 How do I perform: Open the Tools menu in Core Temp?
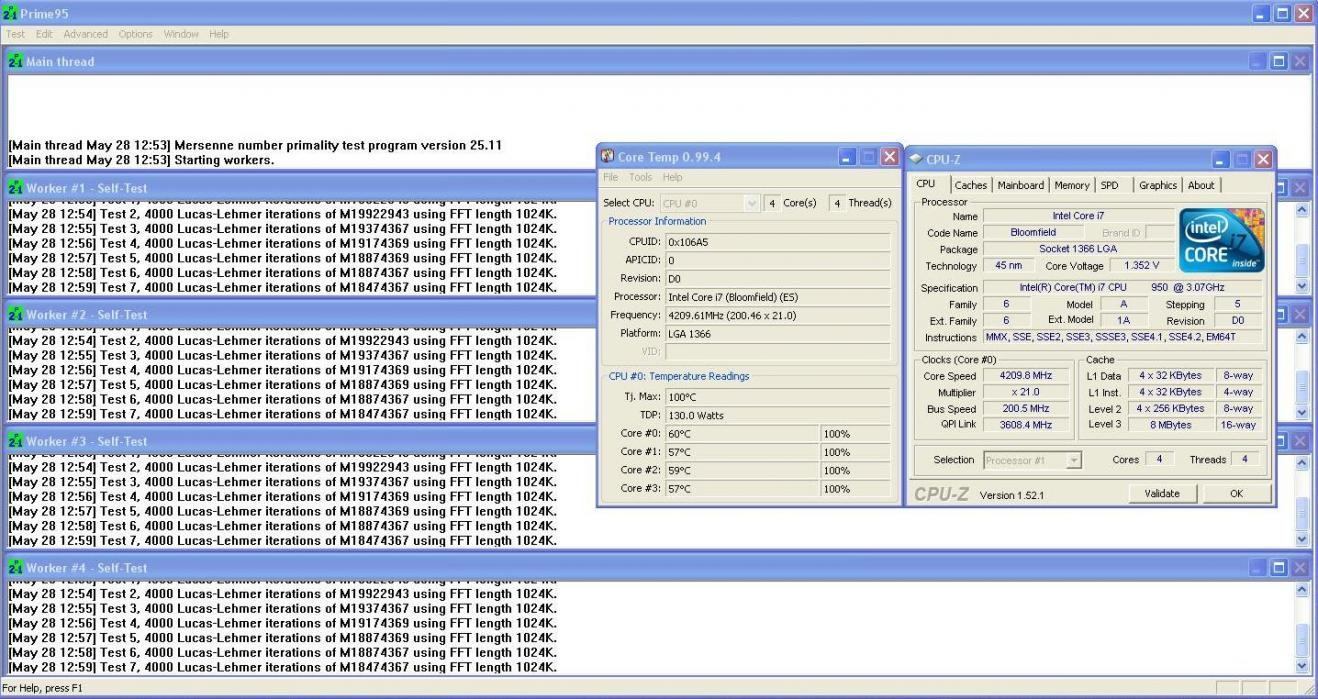coord(641,177)
